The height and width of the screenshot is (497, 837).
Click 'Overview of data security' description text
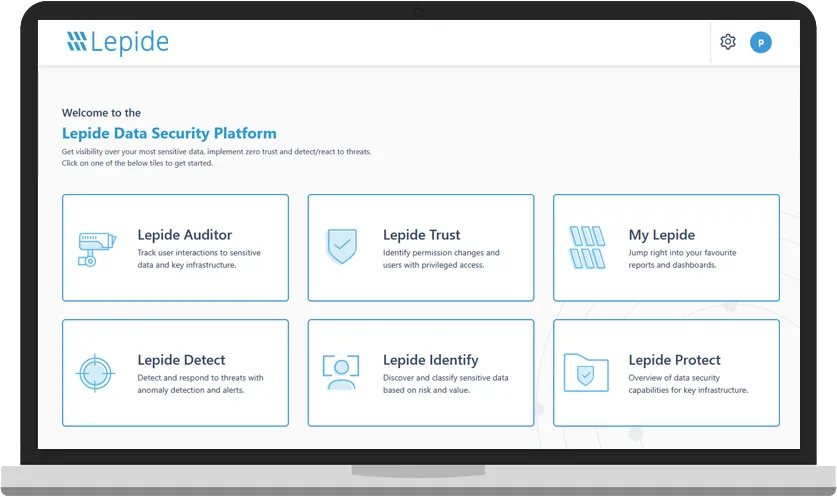click(674, 377)
